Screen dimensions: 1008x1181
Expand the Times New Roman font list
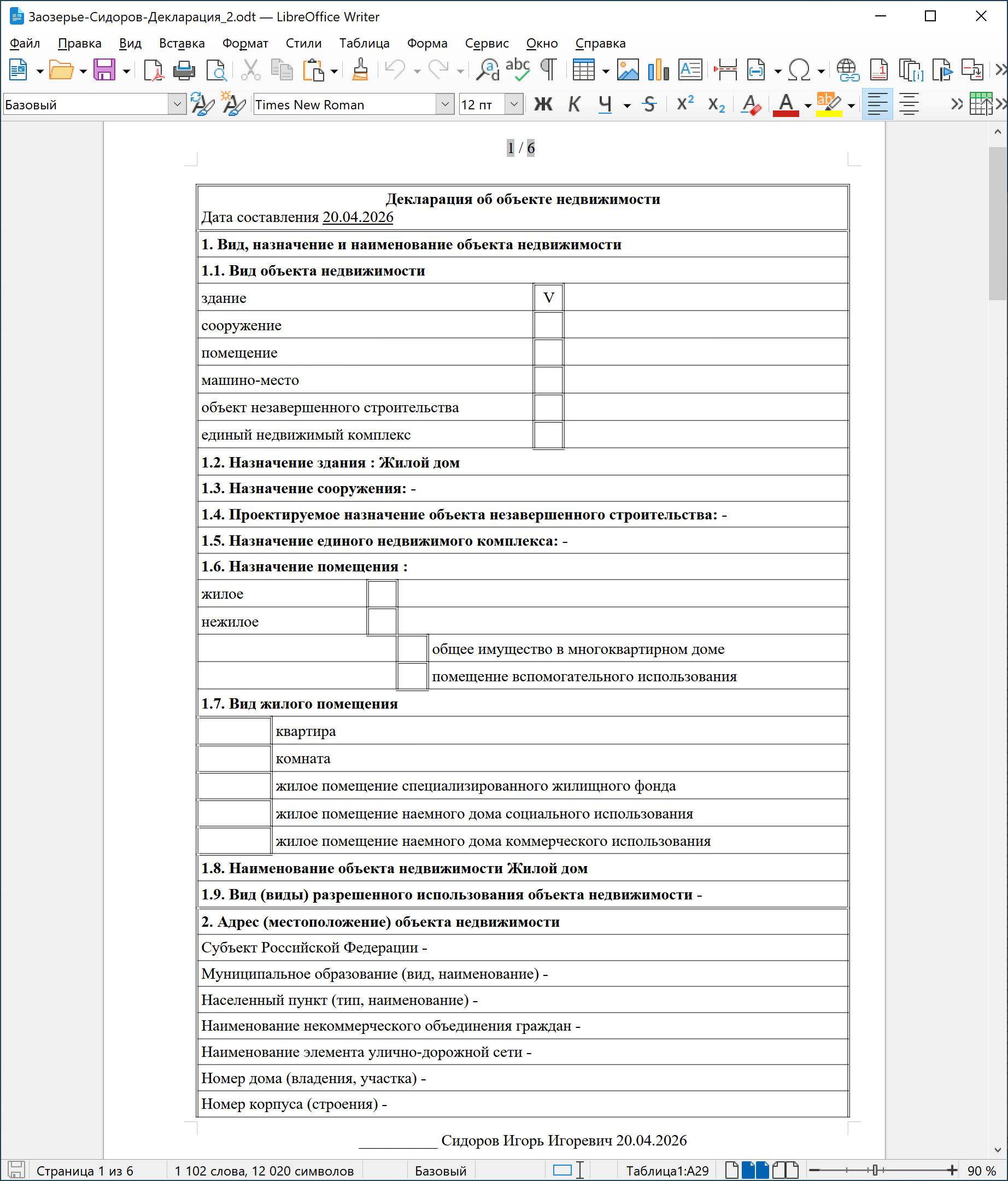(445, 104)
